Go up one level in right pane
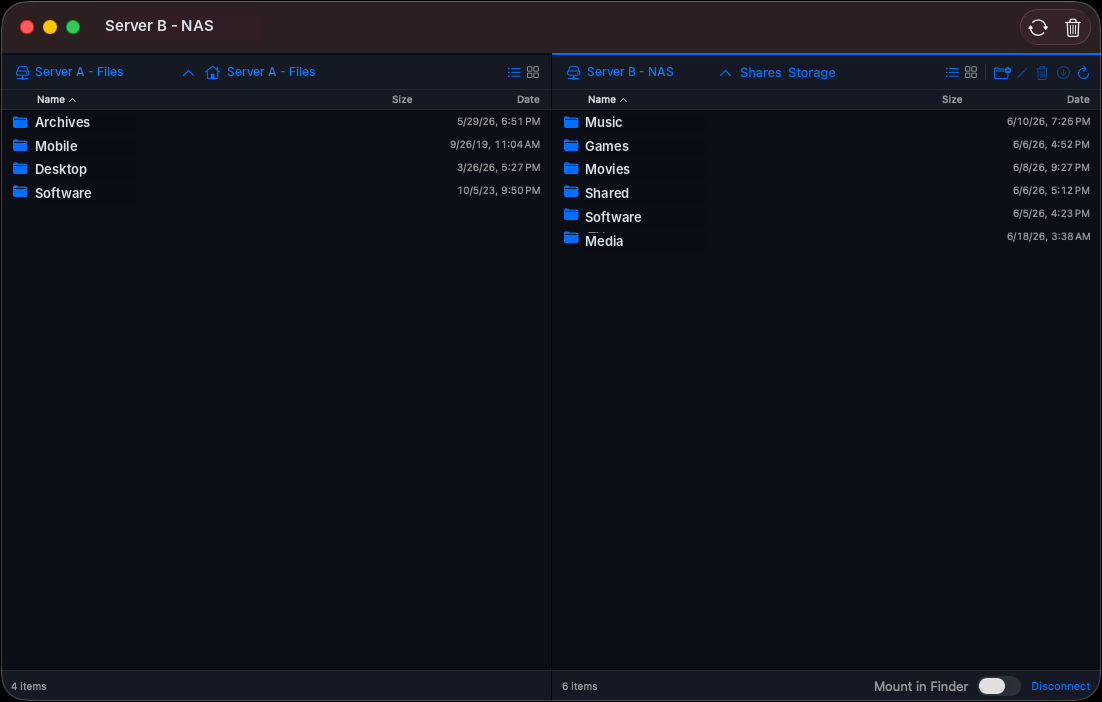 click(x=725, y=73)
